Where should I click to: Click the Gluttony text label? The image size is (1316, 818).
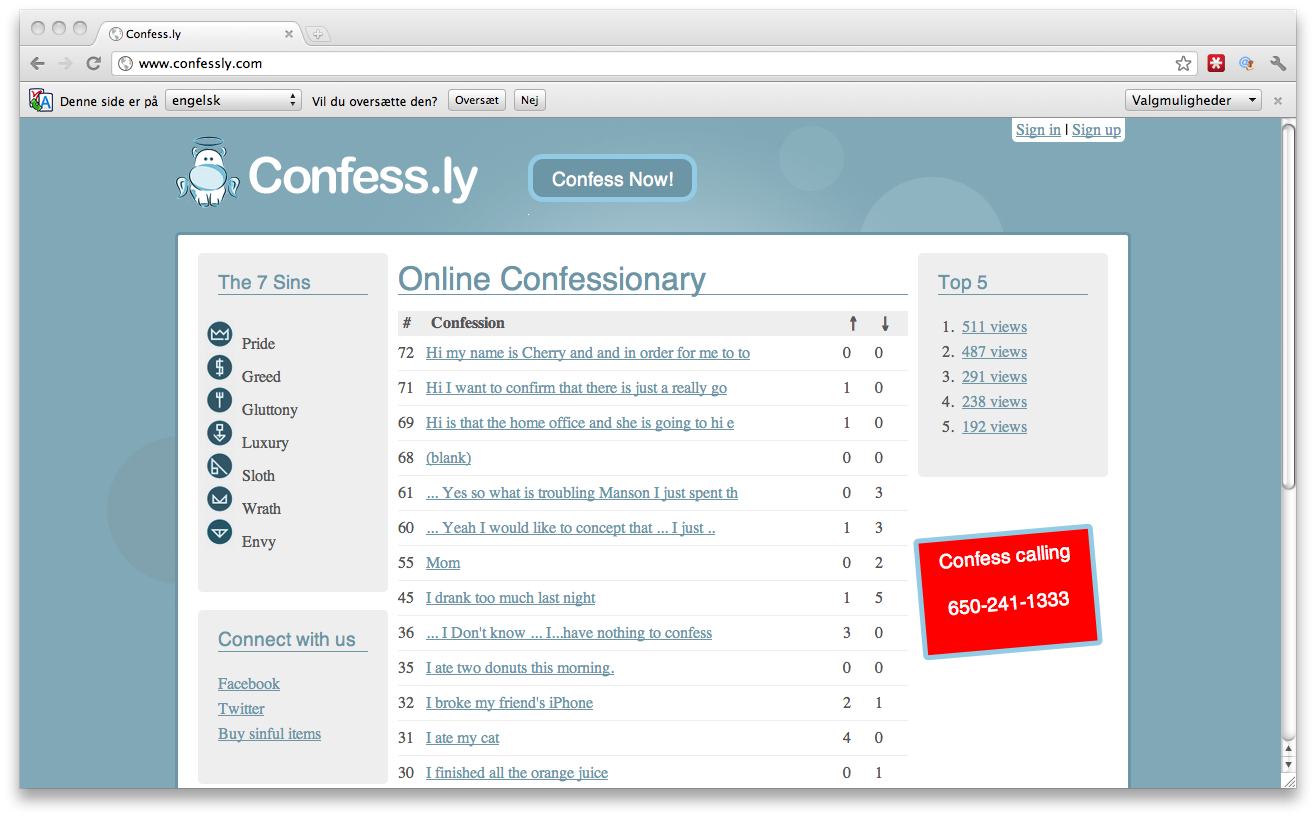(x=270, y=410)
